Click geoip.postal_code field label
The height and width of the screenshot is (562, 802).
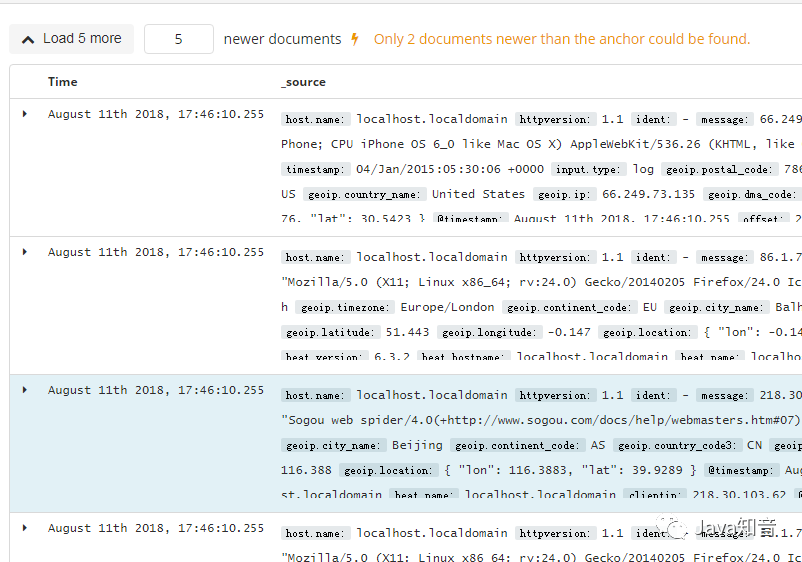pyautogui.click(x=719, y=169)
